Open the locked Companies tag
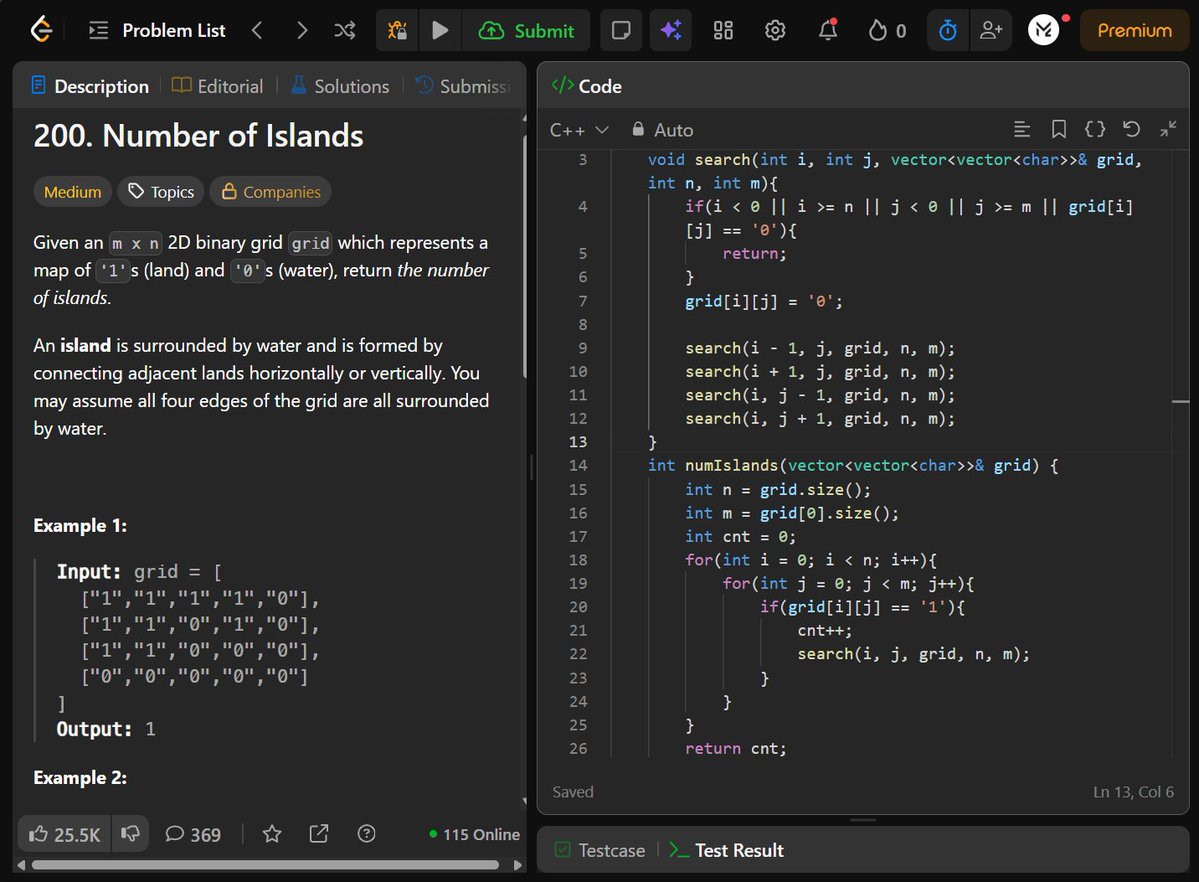This screenshot has height=882, width=1199. 271,192
